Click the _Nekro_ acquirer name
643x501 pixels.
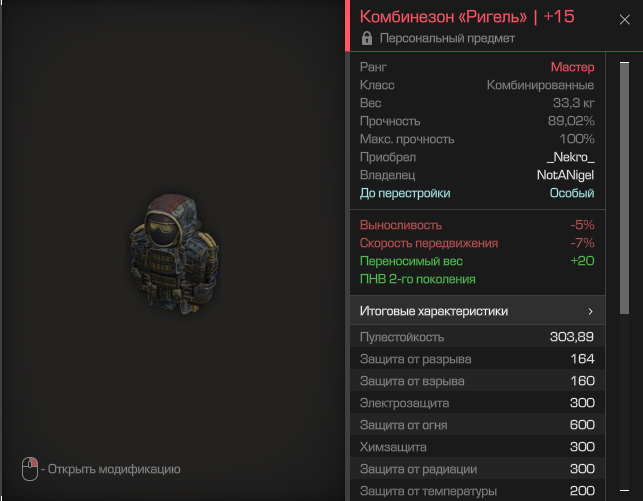coord(570,157)
